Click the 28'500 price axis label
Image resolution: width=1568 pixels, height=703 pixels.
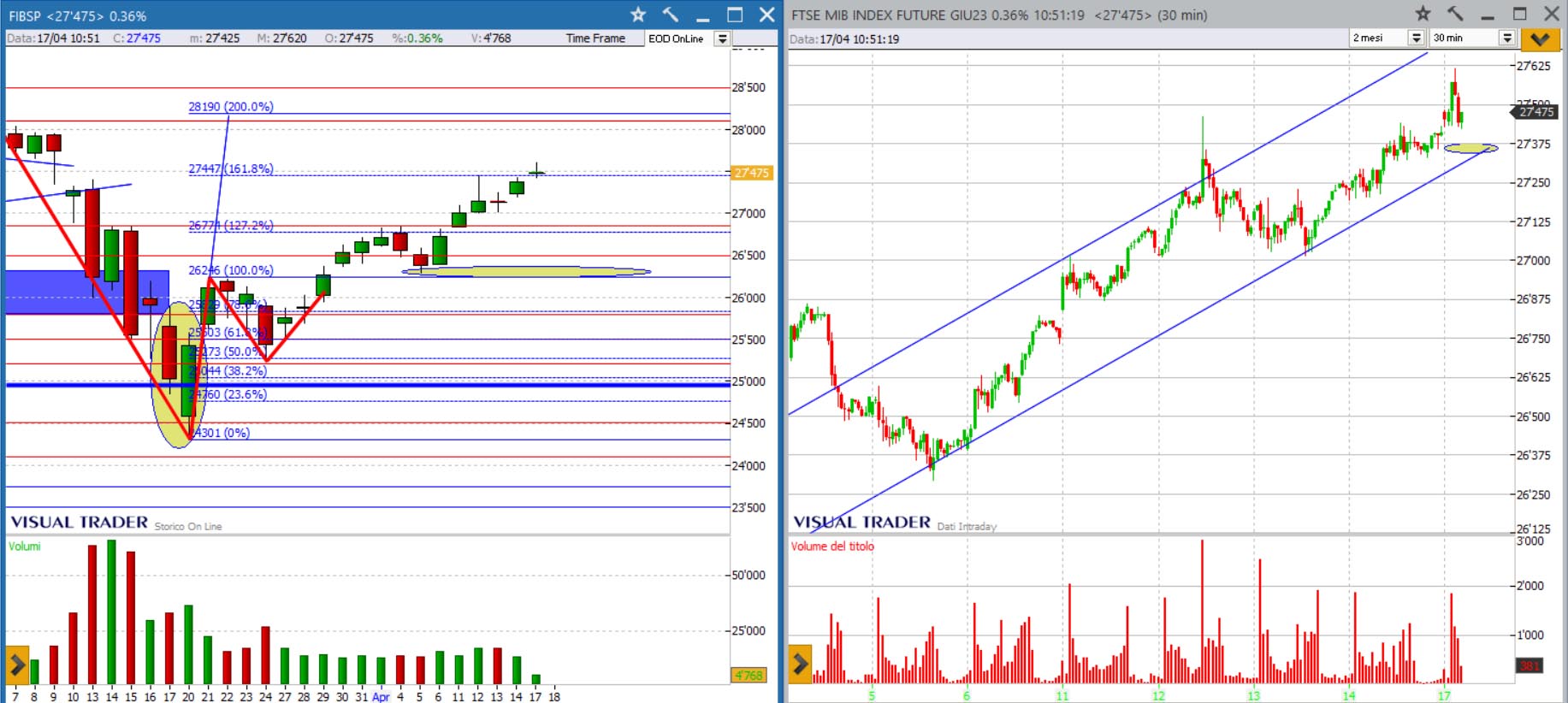click(748, 87)
